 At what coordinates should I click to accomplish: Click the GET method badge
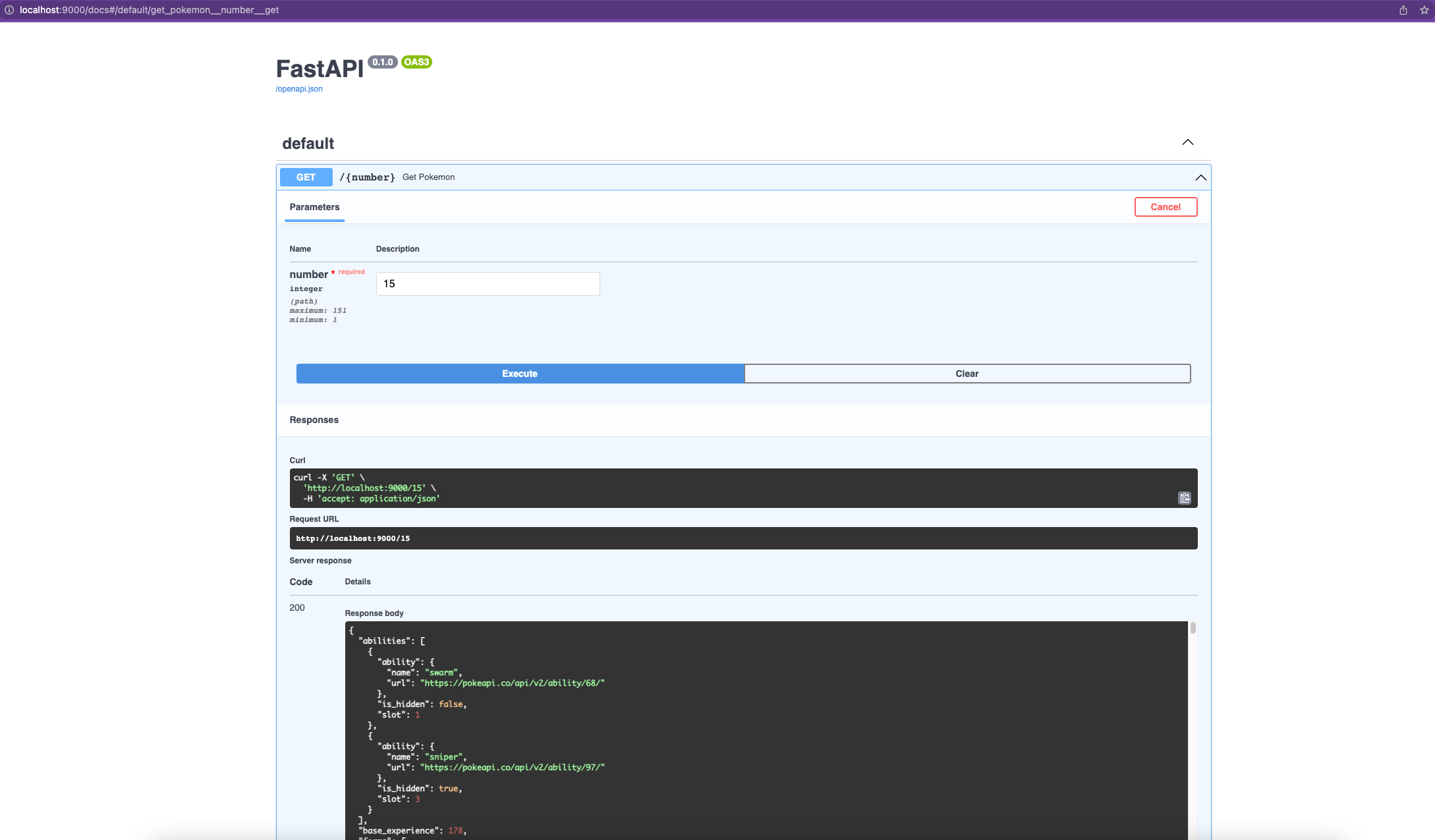[x=306, y=177]
